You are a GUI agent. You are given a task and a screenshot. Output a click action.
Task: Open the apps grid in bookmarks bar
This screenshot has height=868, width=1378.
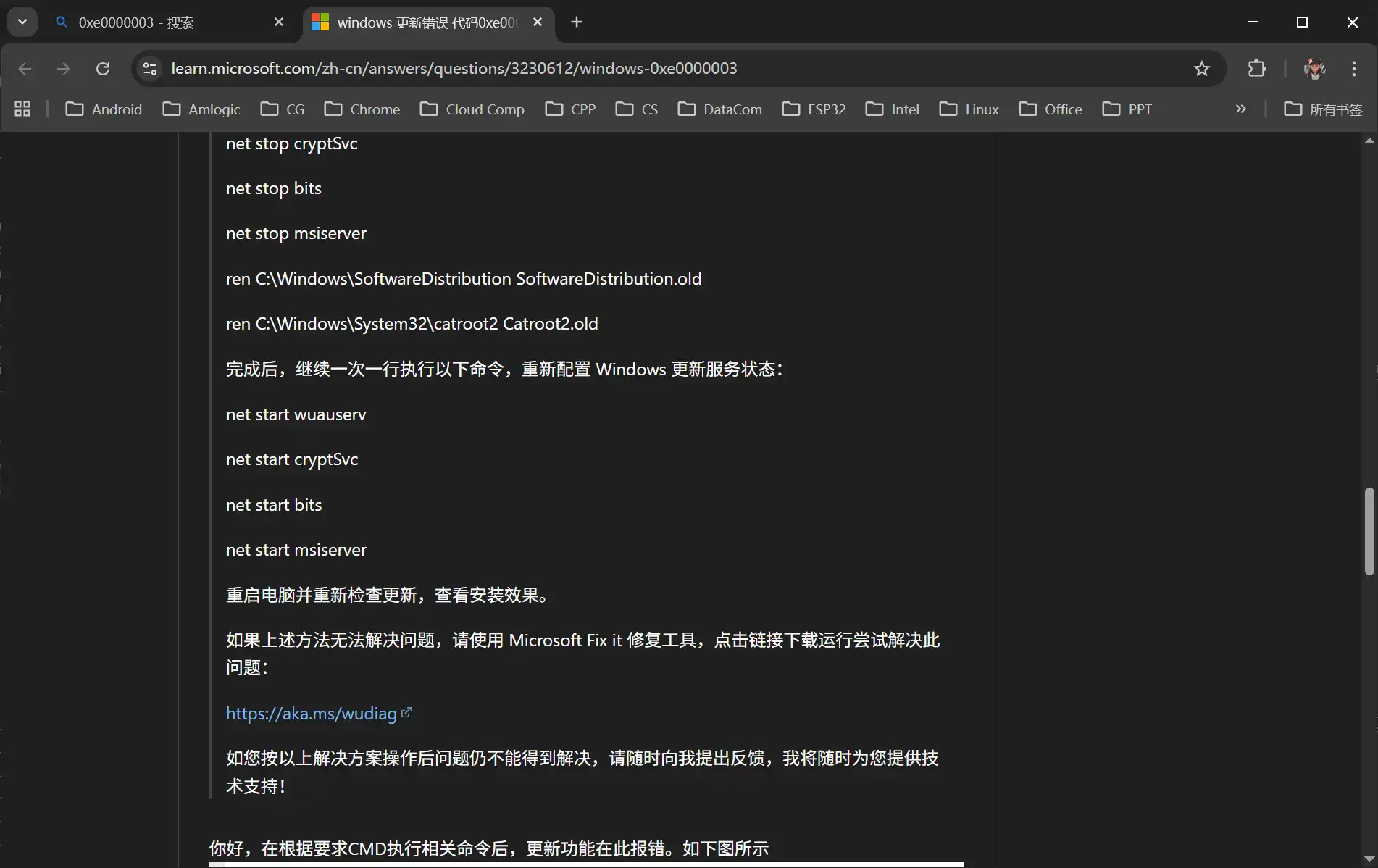click(22, 109)
